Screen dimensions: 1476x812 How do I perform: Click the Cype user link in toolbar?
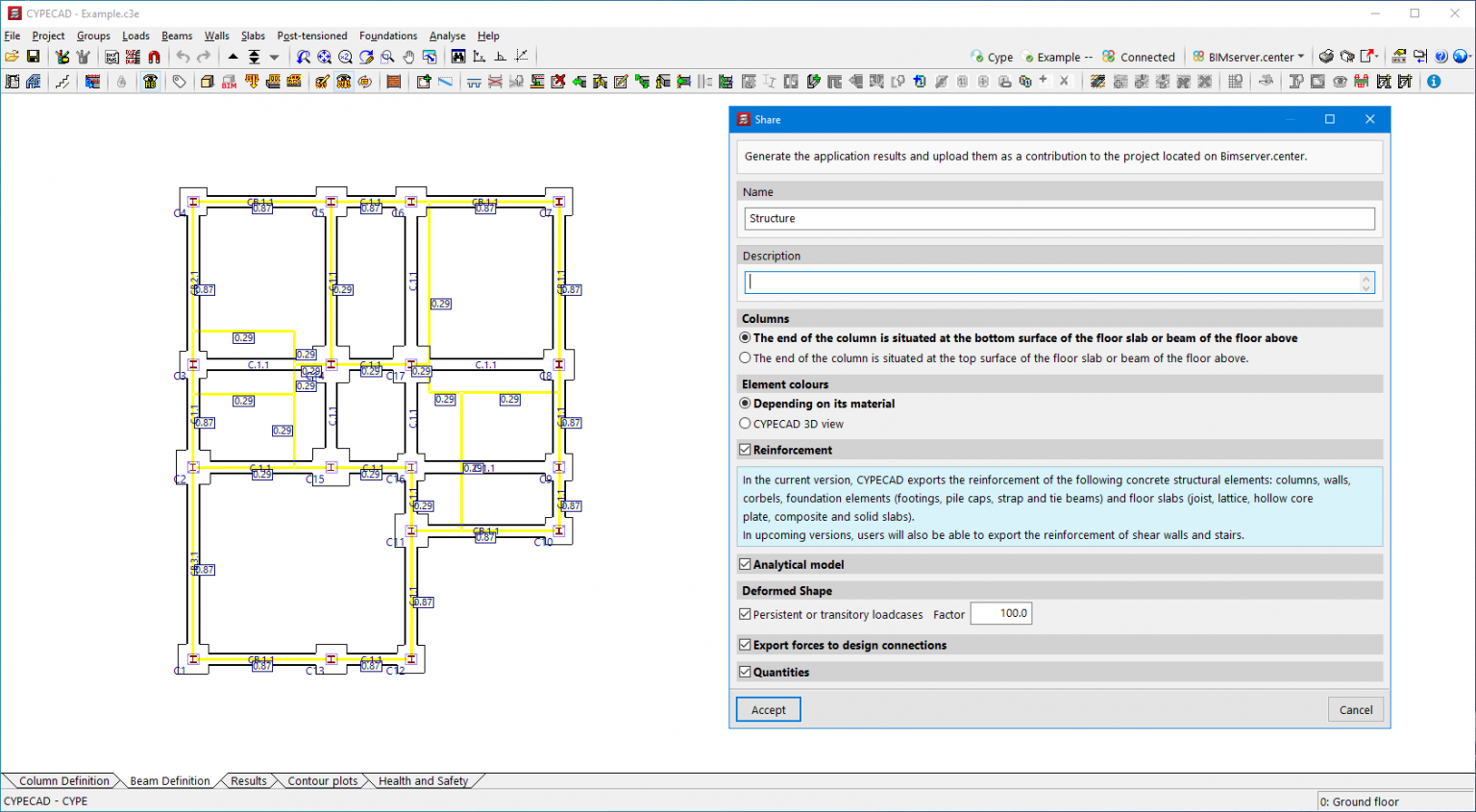click(x=992, y=57)
